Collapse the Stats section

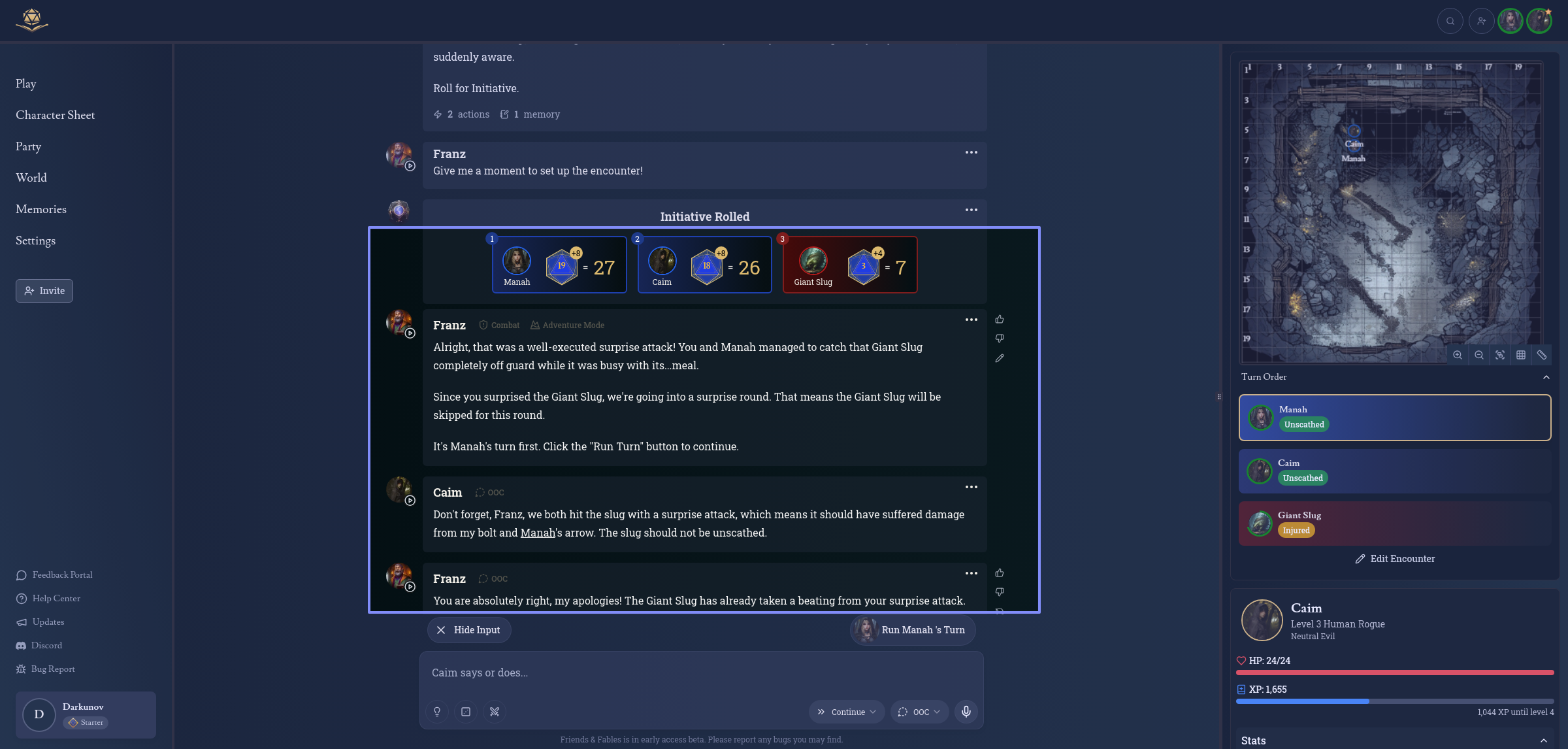coord(1544,741)
